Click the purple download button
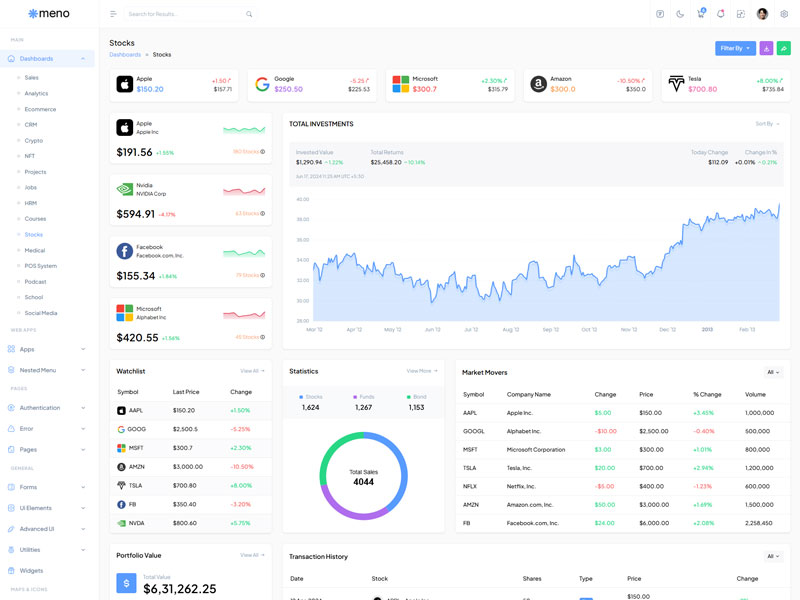This screenshot has width=800, height=600. click(766, 48)
